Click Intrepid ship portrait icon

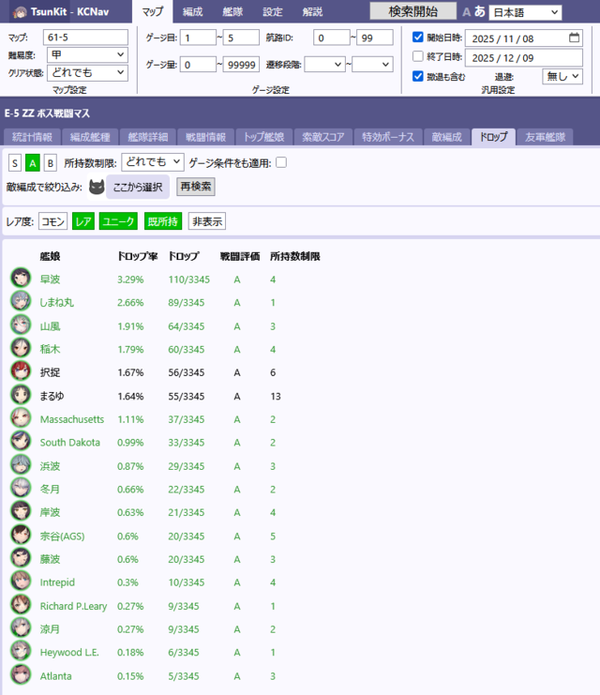(x=20, y=582)
